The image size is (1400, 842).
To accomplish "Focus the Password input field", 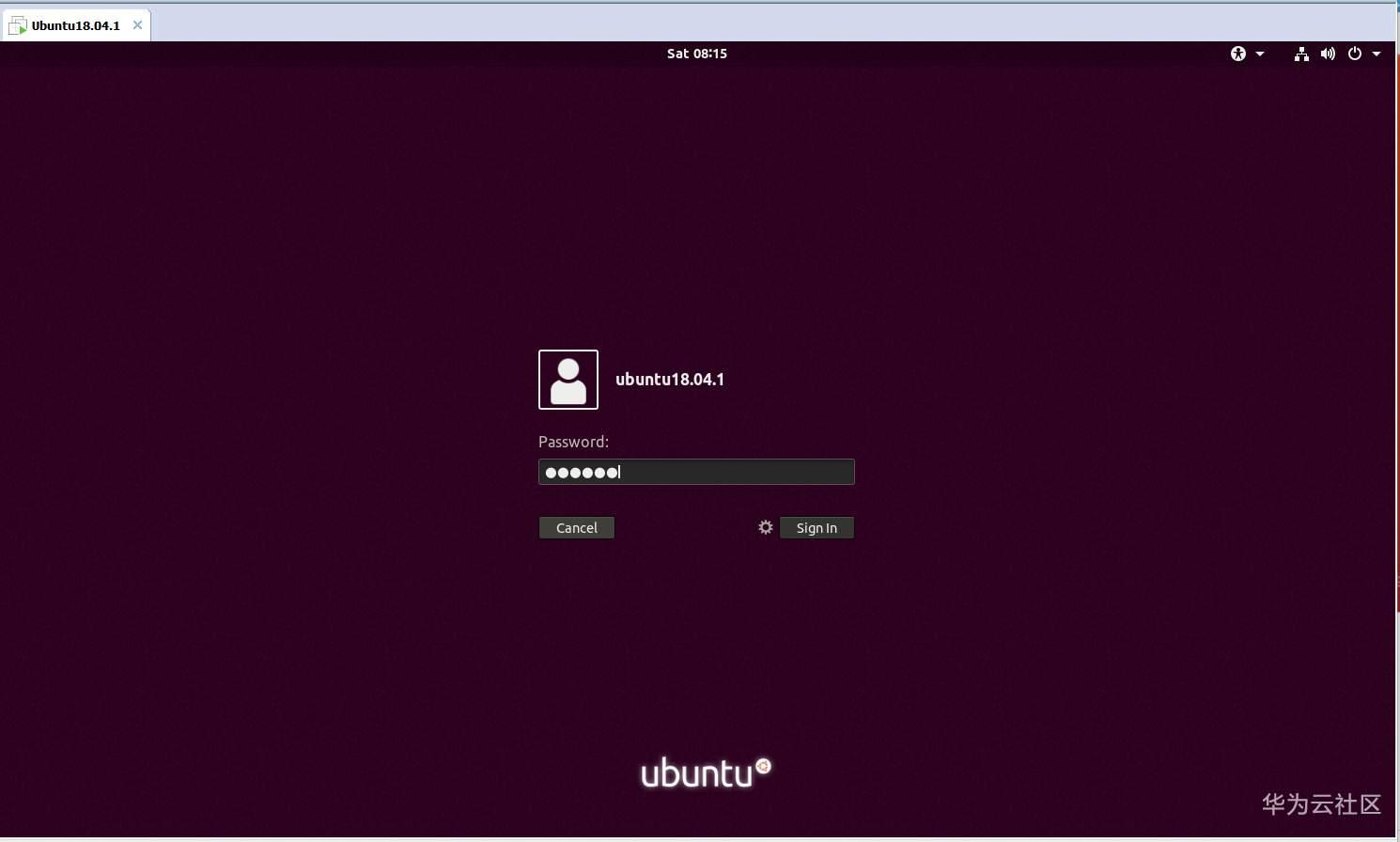I will [x=696, y=472].
